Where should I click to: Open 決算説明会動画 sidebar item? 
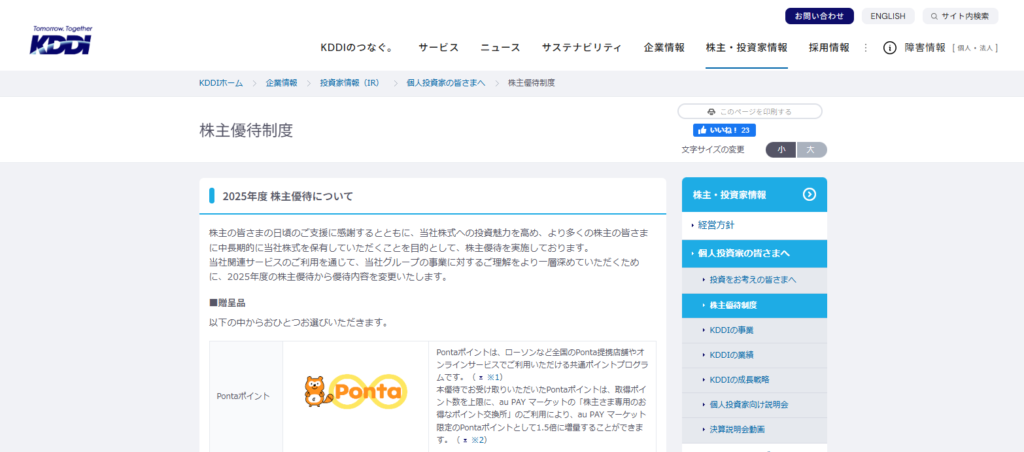pos(754,429)
